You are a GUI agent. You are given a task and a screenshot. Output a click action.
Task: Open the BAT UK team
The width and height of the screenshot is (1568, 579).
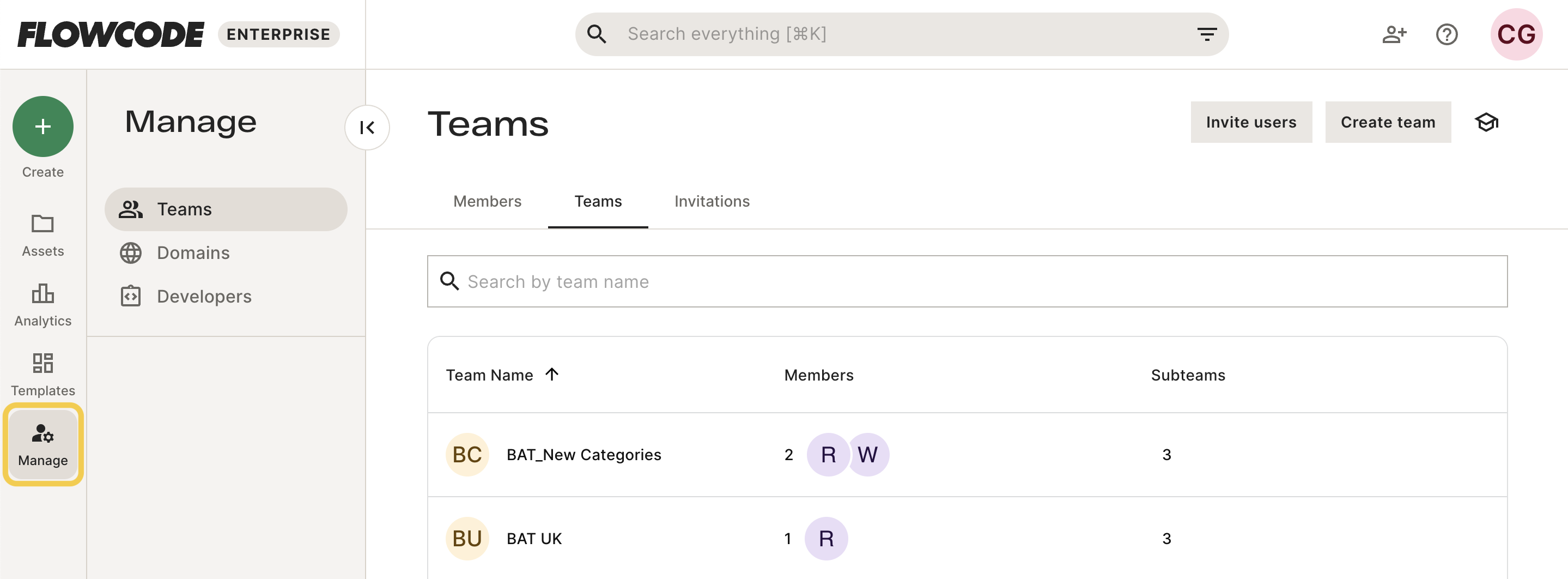534,539
